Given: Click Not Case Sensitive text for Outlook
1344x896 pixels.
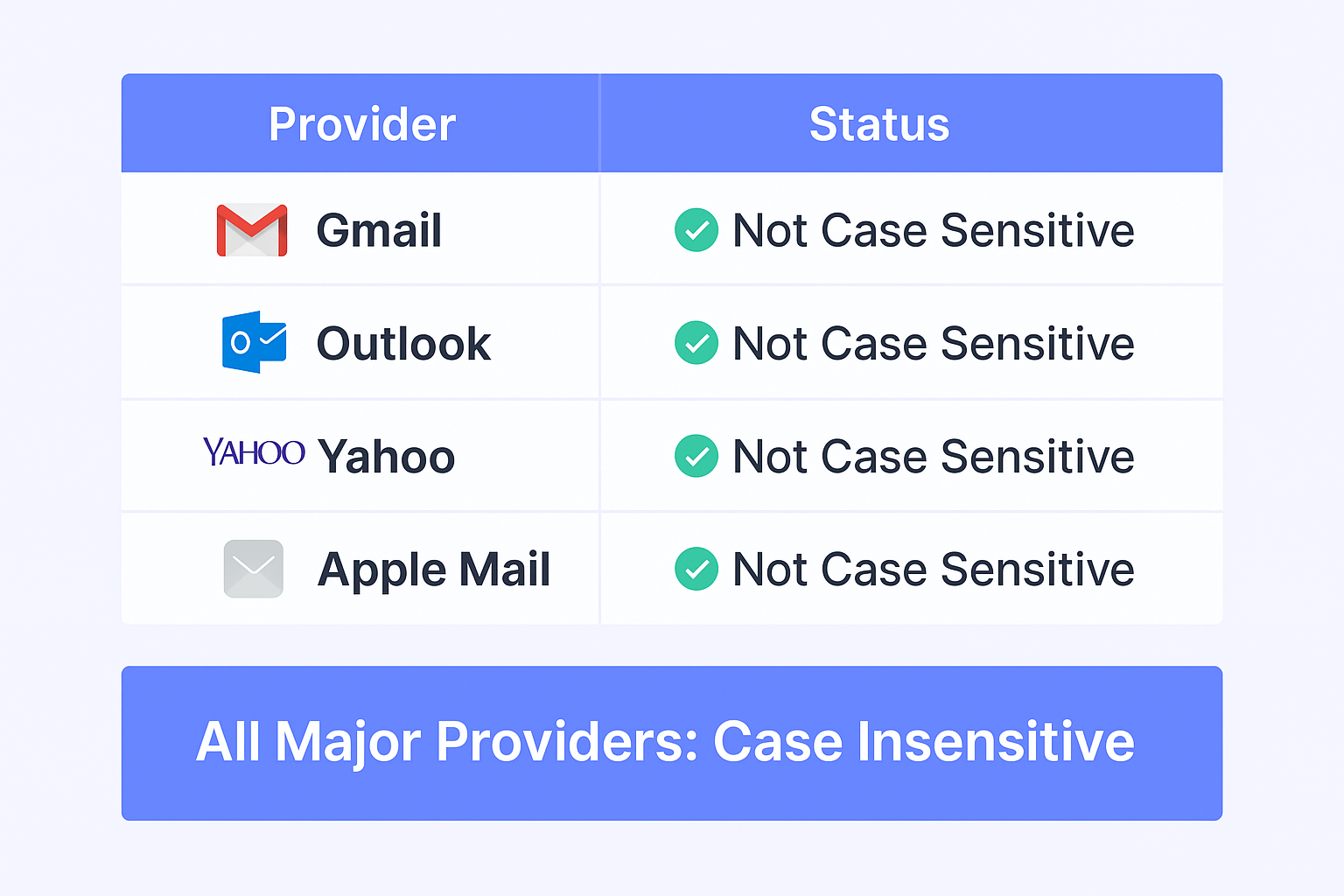Looking at the screenshot, I should [934, 343].
